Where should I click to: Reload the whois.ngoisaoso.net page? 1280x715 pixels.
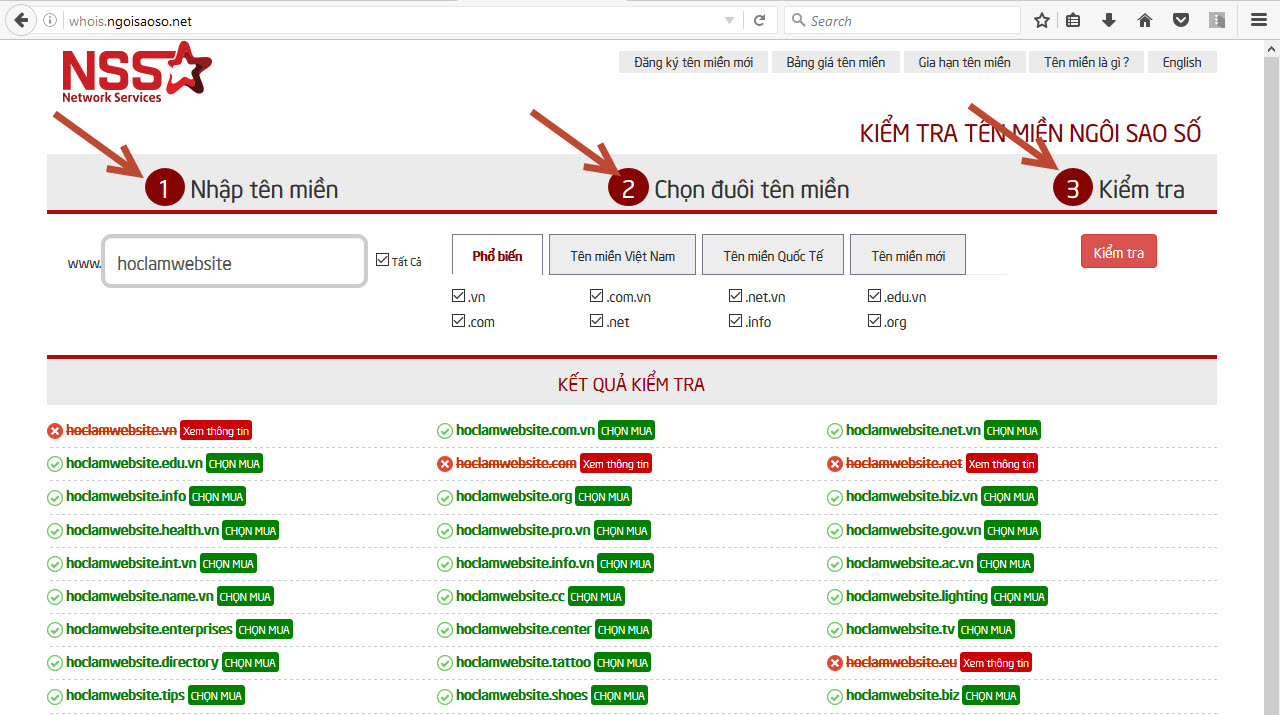[757, 20]
